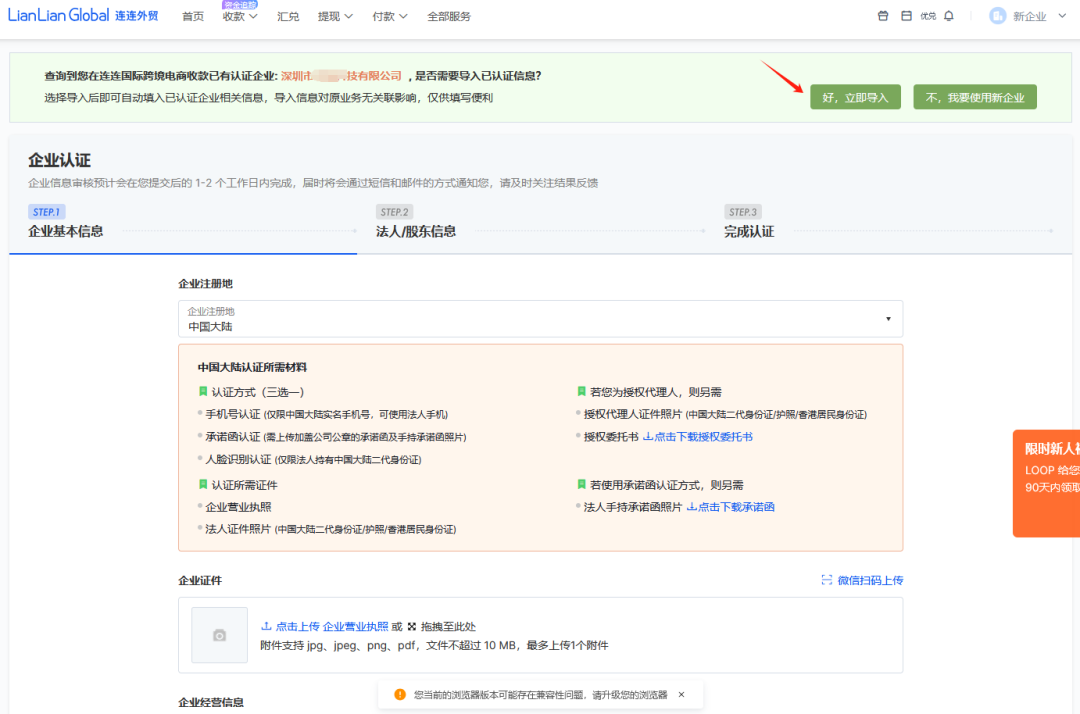The image size is (1080, 714).
Task: Open notifications bell icon
Action: tap(949, 16)
